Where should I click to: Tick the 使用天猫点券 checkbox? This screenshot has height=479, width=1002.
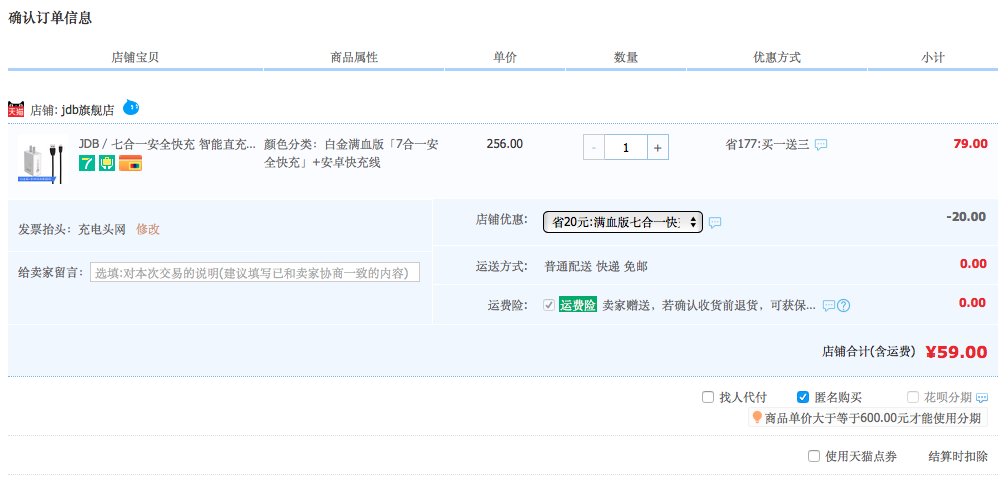coord(814,456)
